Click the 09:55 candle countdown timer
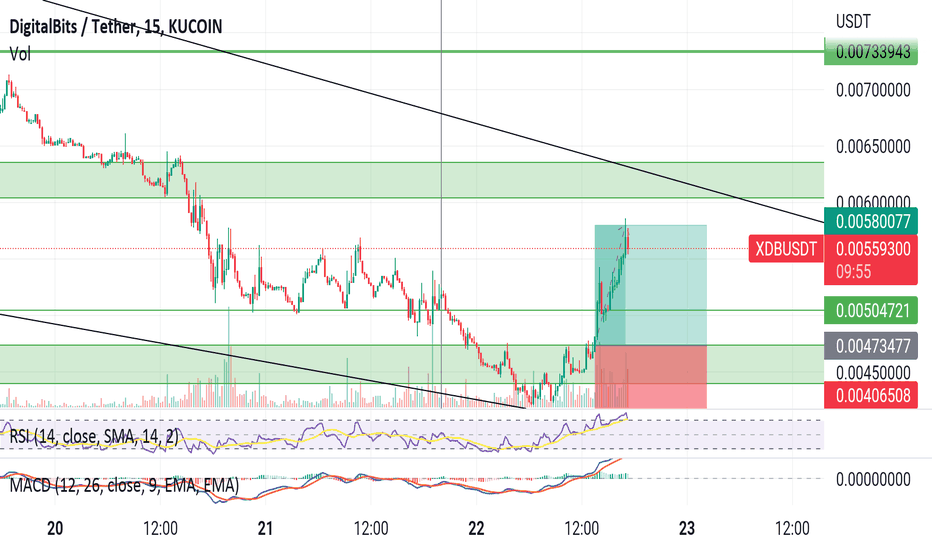 pyautogui.click(x=854, y=272)
